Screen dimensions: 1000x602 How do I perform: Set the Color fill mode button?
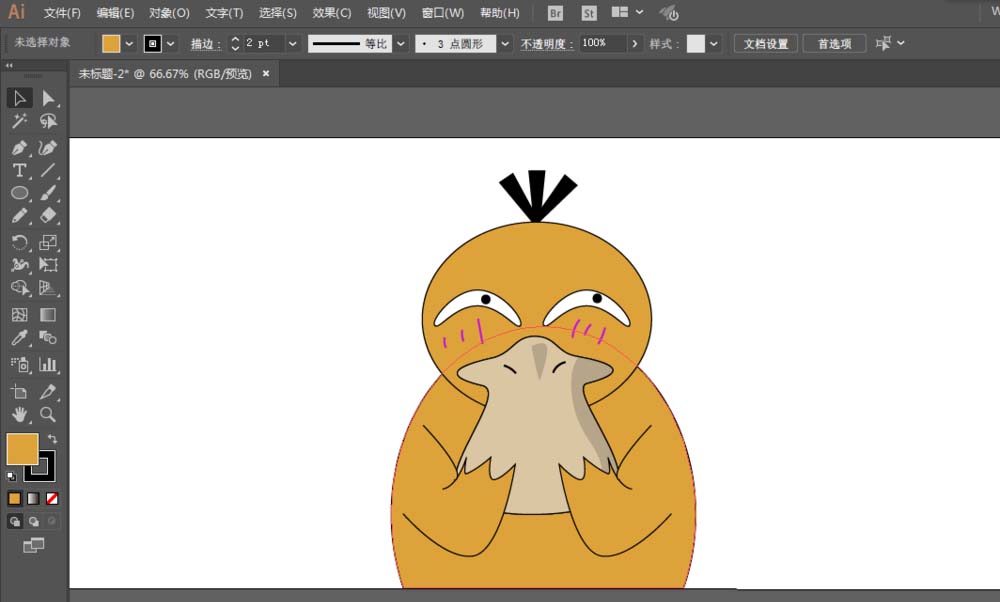(15, 499)
